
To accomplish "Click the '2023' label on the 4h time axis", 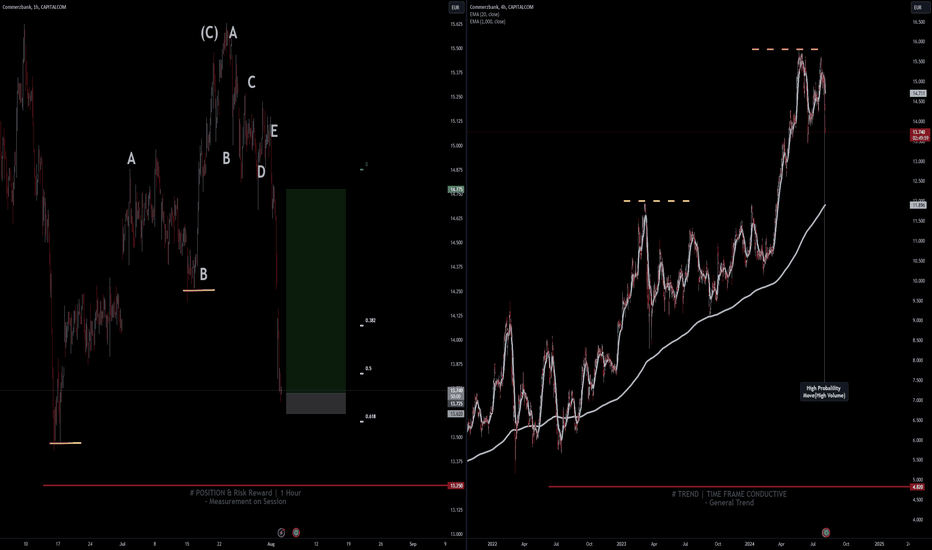I will coord(621,544).
